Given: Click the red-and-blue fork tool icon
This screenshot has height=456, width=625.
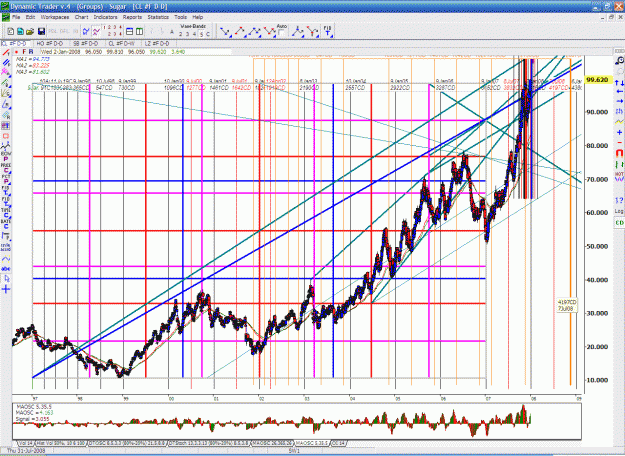Looking at the screenshot, I should tap(313, 31).
